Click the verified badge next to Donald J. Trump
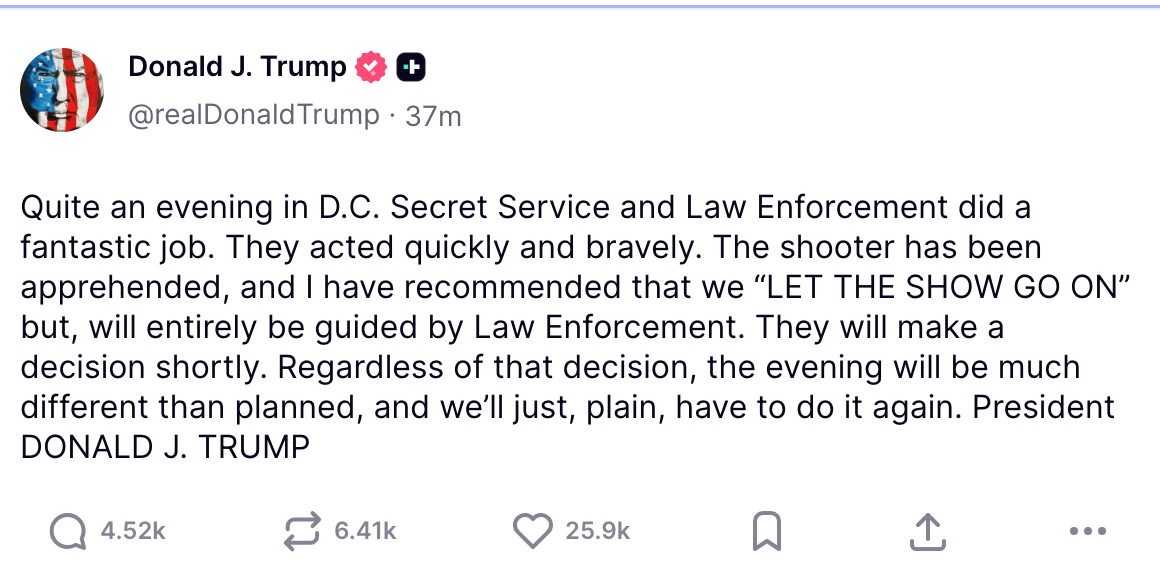1160x586 pixels. pyautogui.click(x=370, y=66)
